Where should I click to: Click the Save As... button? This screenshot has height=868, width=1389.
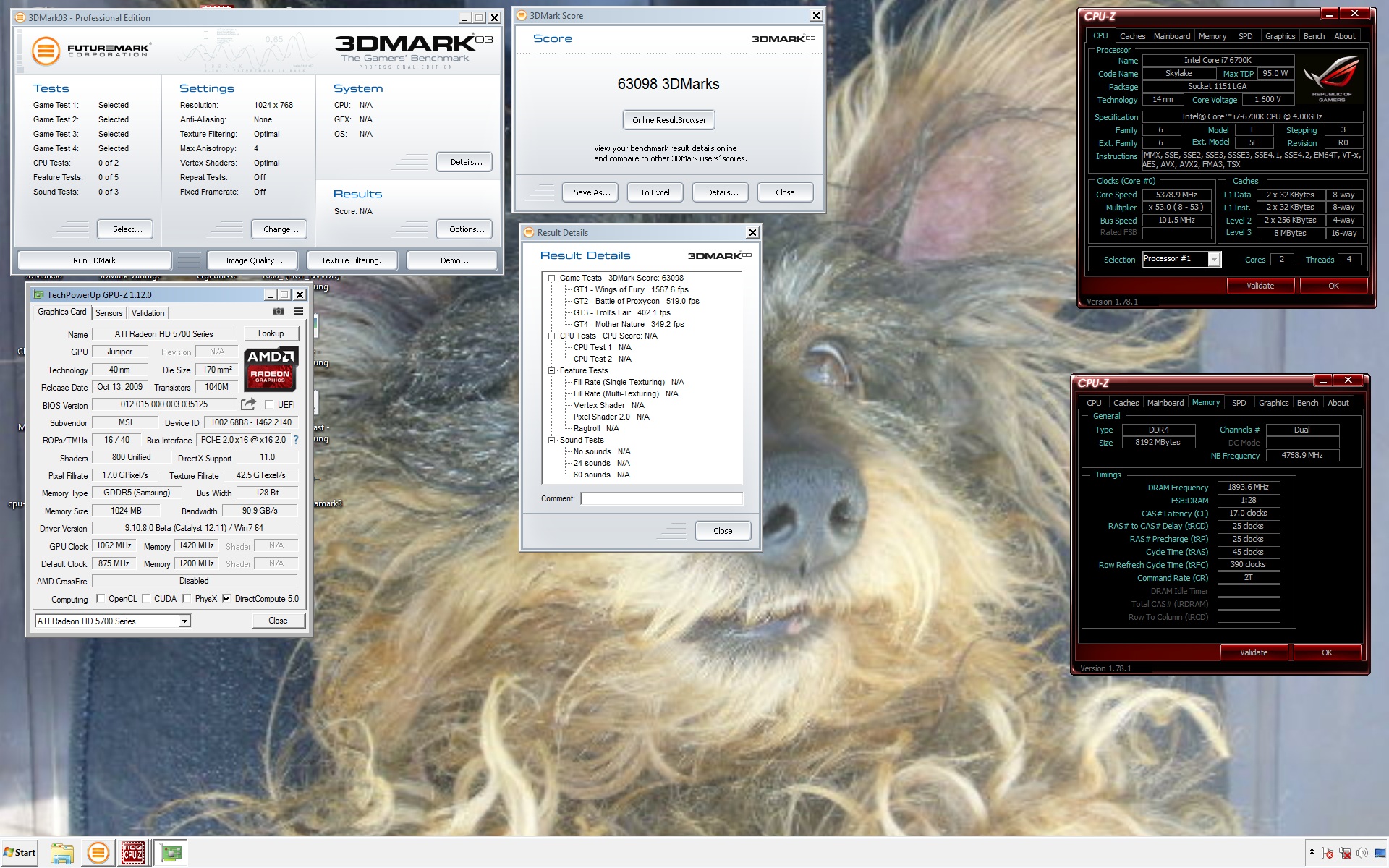point(592,192)
